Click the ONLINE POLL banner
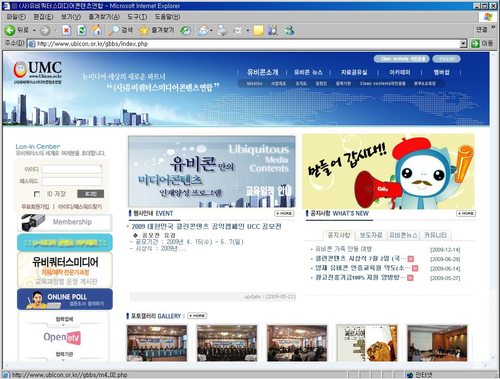This screenshot has height=379, width=500. pos(65,299)
